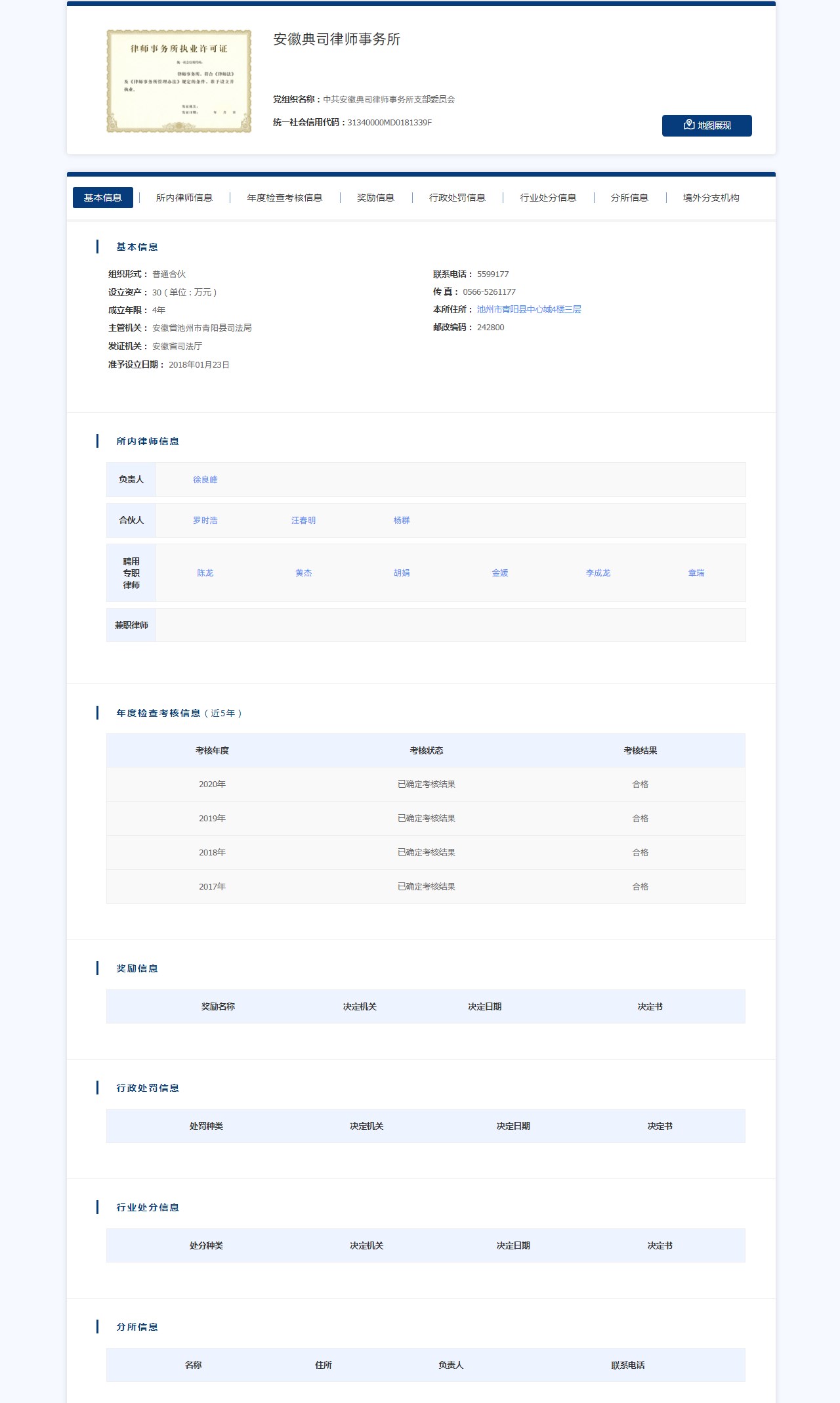The width and height of the screenshot is (840, 1403).
Task: Click partner name 罗时浩
Action: pyautogui.click(x=205, y=521)
